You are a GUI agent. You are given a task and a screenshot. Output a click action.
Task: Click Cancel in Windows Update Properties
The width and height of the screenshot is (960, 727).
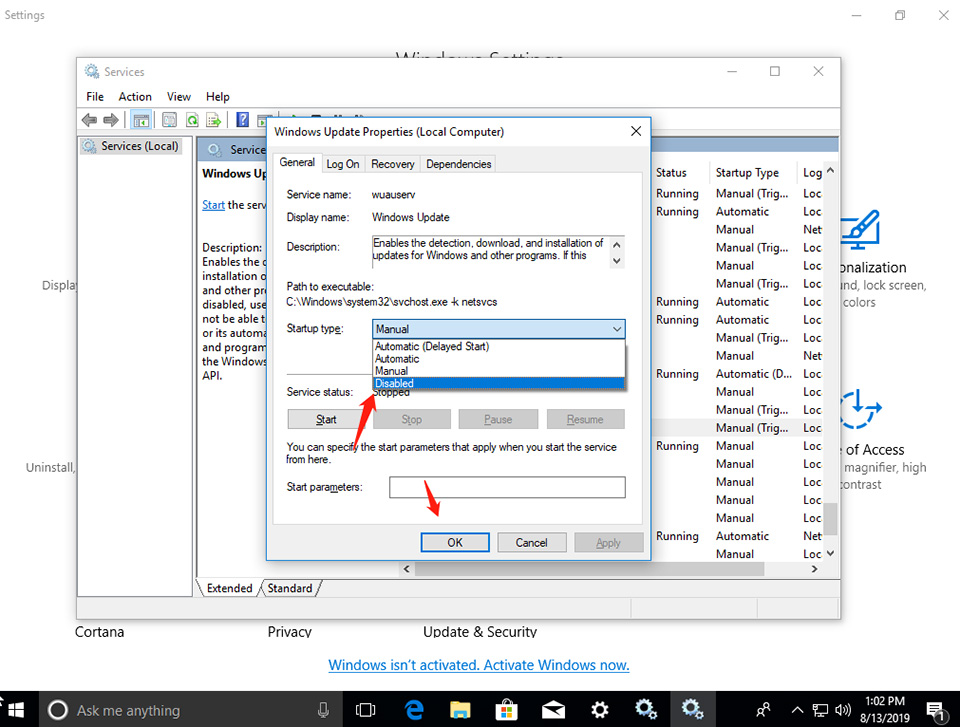(x=531, y=542)
